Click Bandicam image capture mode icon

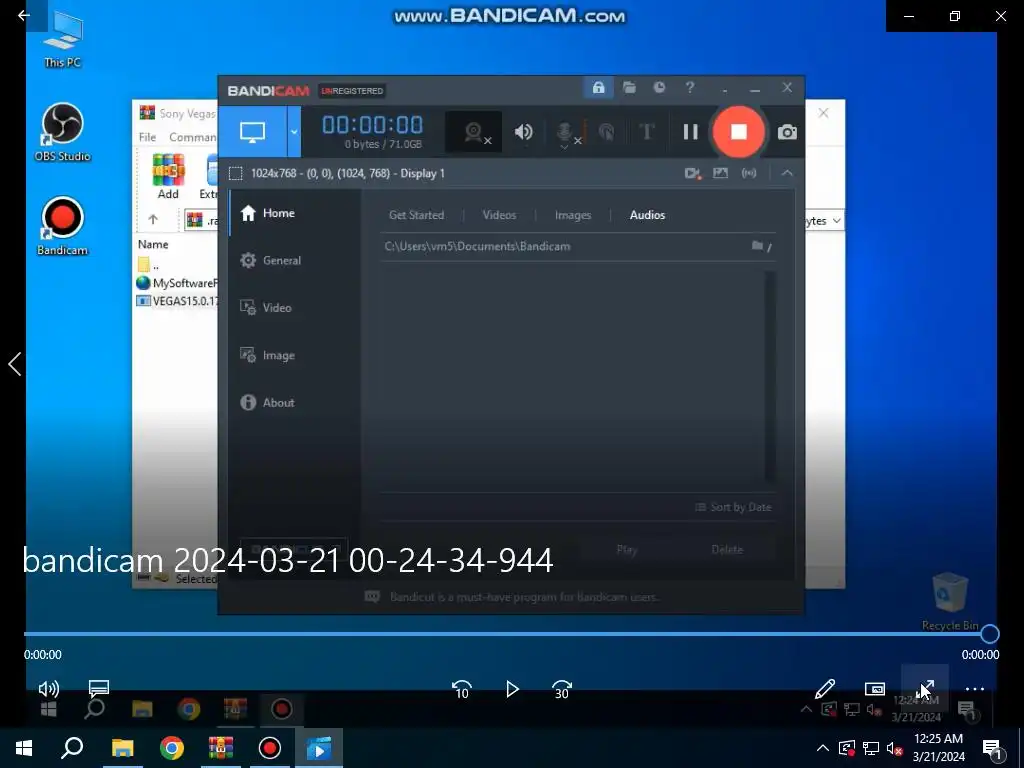pos(720,173)
